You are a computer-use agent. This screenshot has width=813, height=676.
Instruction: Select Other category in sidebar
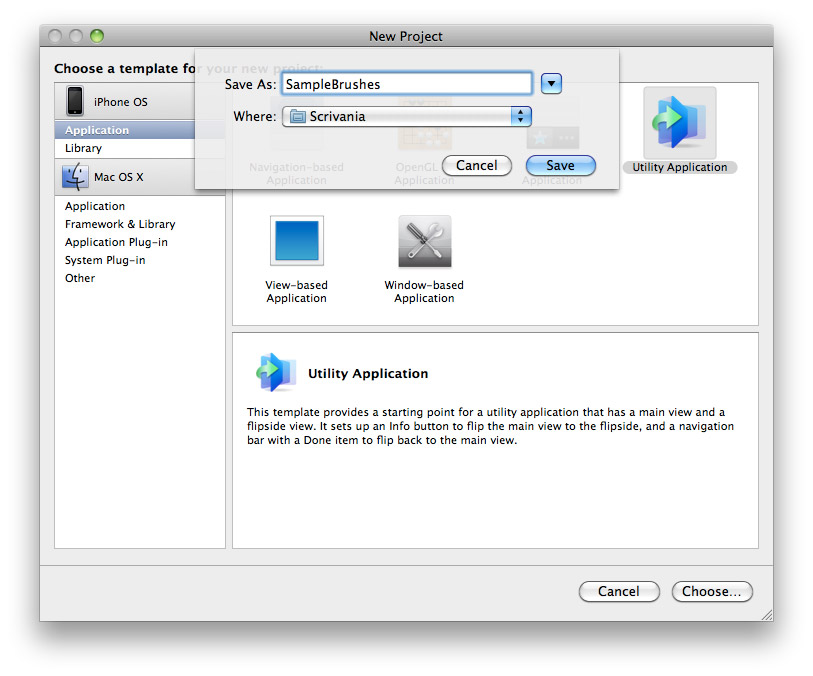pos(80,278)
